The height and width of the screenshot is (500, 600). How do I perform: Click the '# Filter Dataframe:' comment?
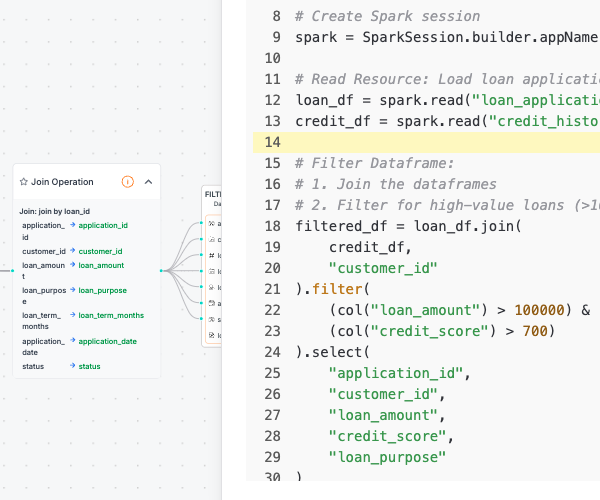(375, 163)
